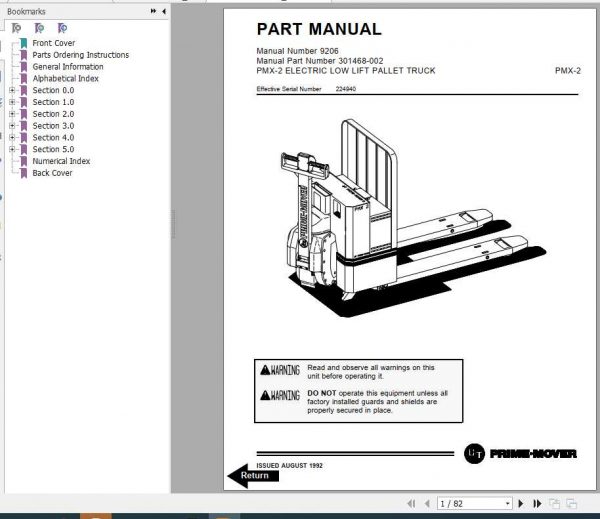Select the Section 0.0 bookmark
The height and width of the screenshot is (519, 600).
(53, 90)
